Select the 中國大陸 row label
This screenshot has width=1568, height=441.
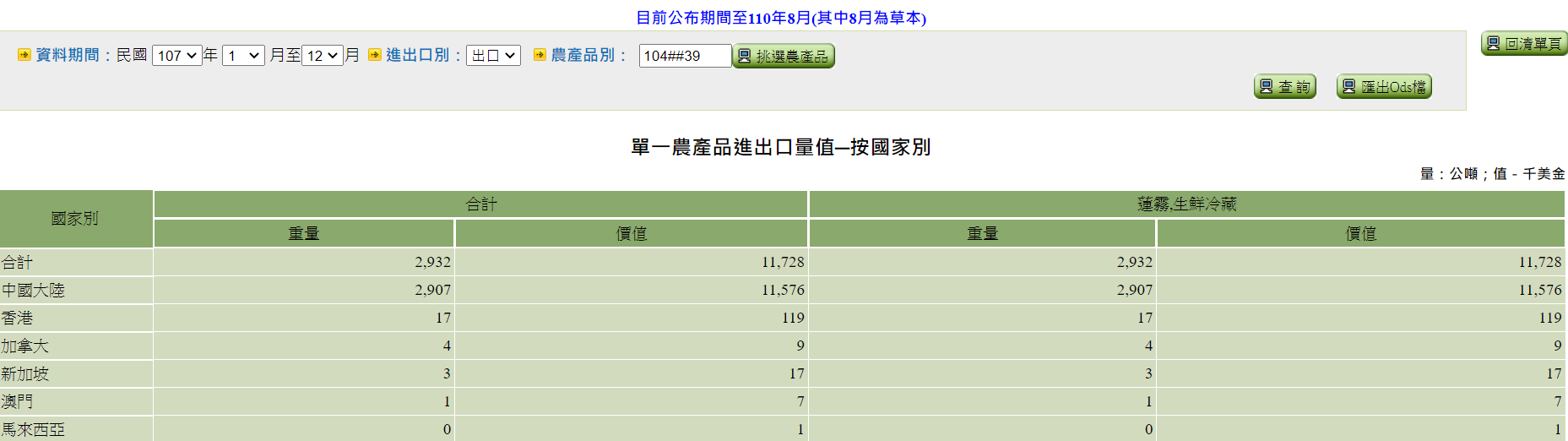33,291
